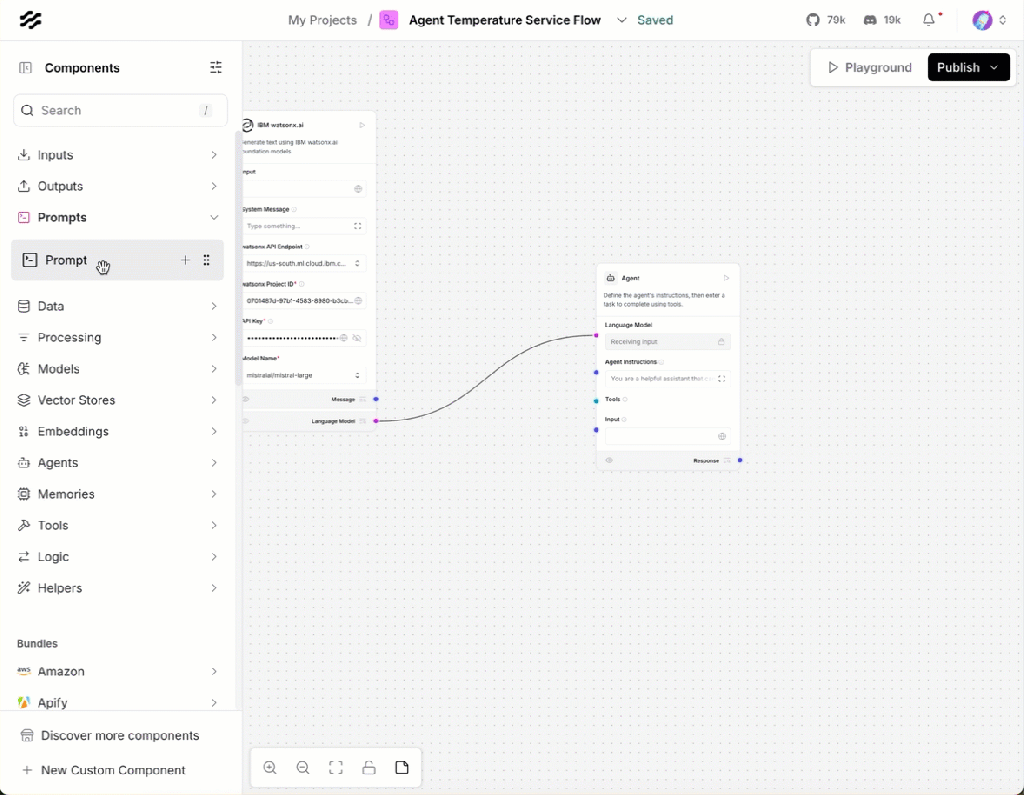1024x795 pixels.
Task: Fit the flow to view
Action: click(336, 767)
